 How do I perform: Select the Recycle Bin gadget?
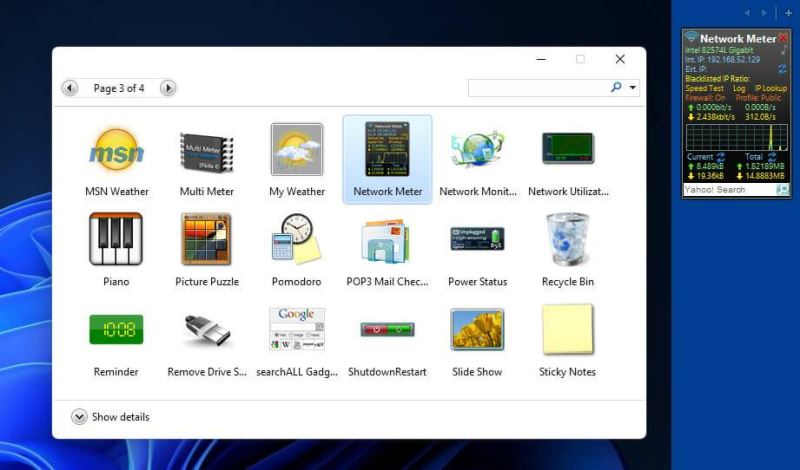coord(567,241)
